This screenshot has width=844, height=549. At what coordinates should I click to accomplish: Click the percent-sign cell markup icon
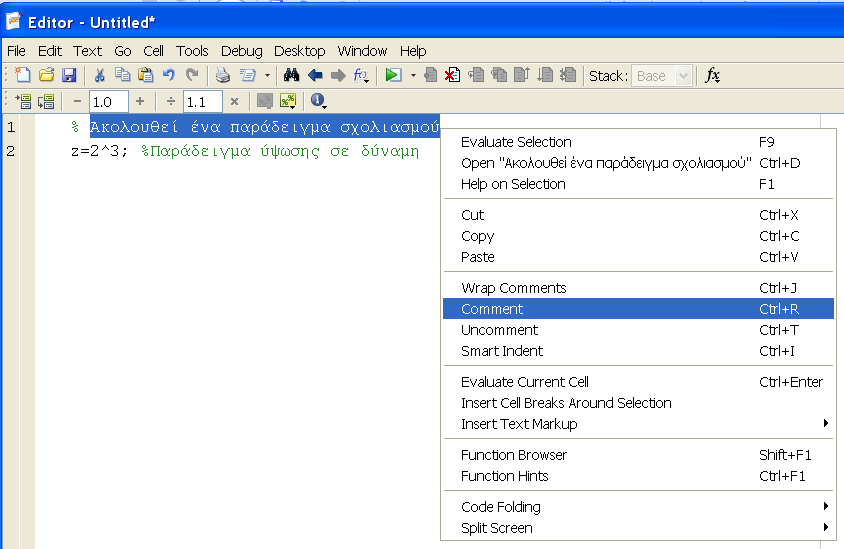coord(288,101)
